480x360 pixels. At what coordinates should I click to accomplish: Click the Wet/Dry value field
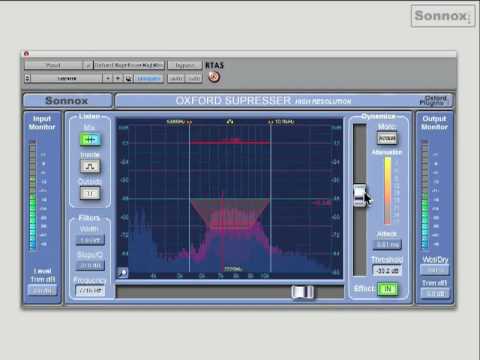(x=435, y=269)
